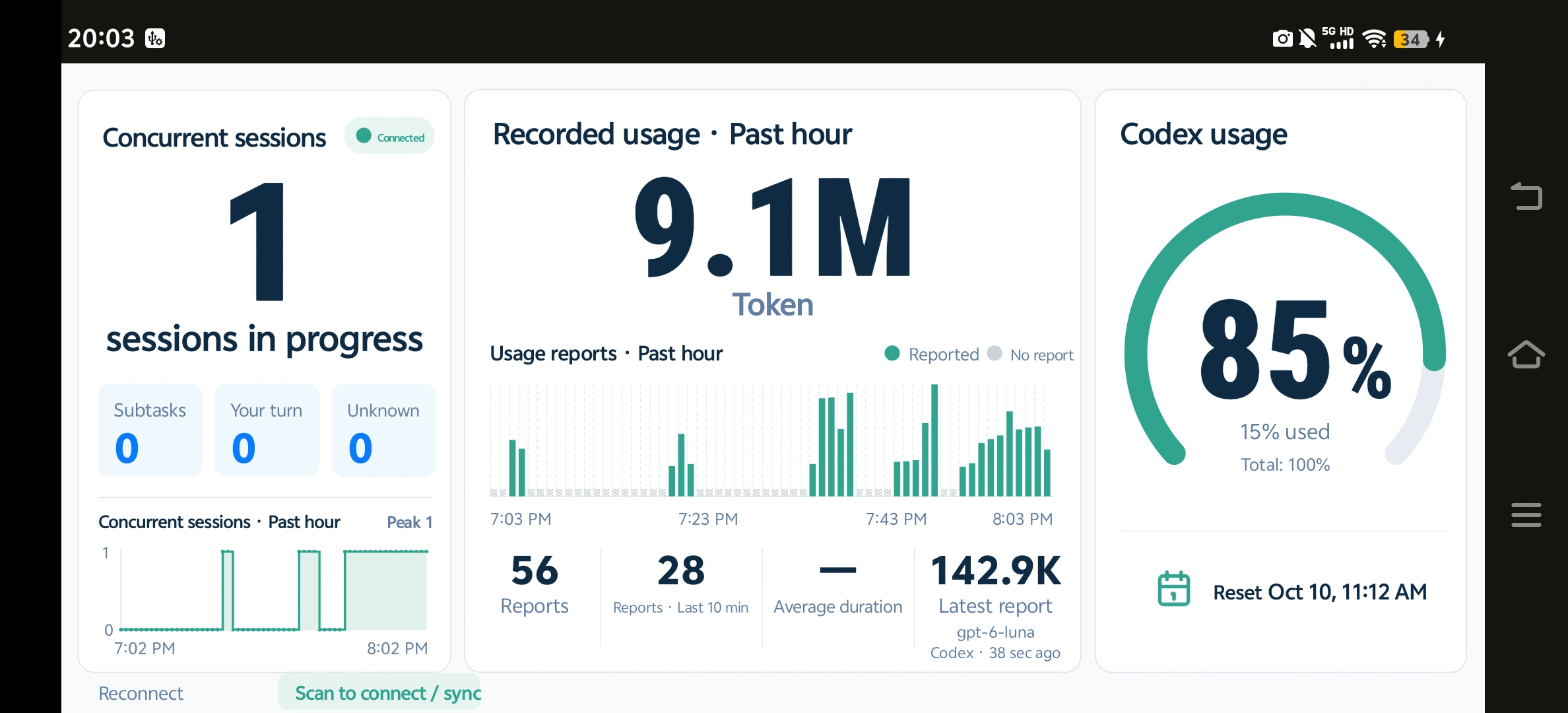
Task: Open the Your turn count tile
Action: click(x=267, y=430)
